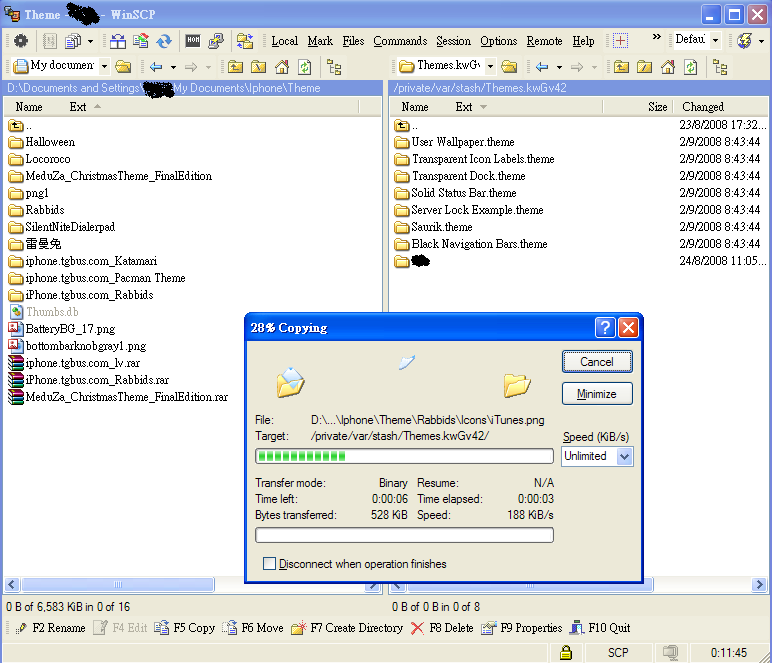This screenshot has width=772, height=663.
Task: Go to the local home directory
Action: [281, 67]
